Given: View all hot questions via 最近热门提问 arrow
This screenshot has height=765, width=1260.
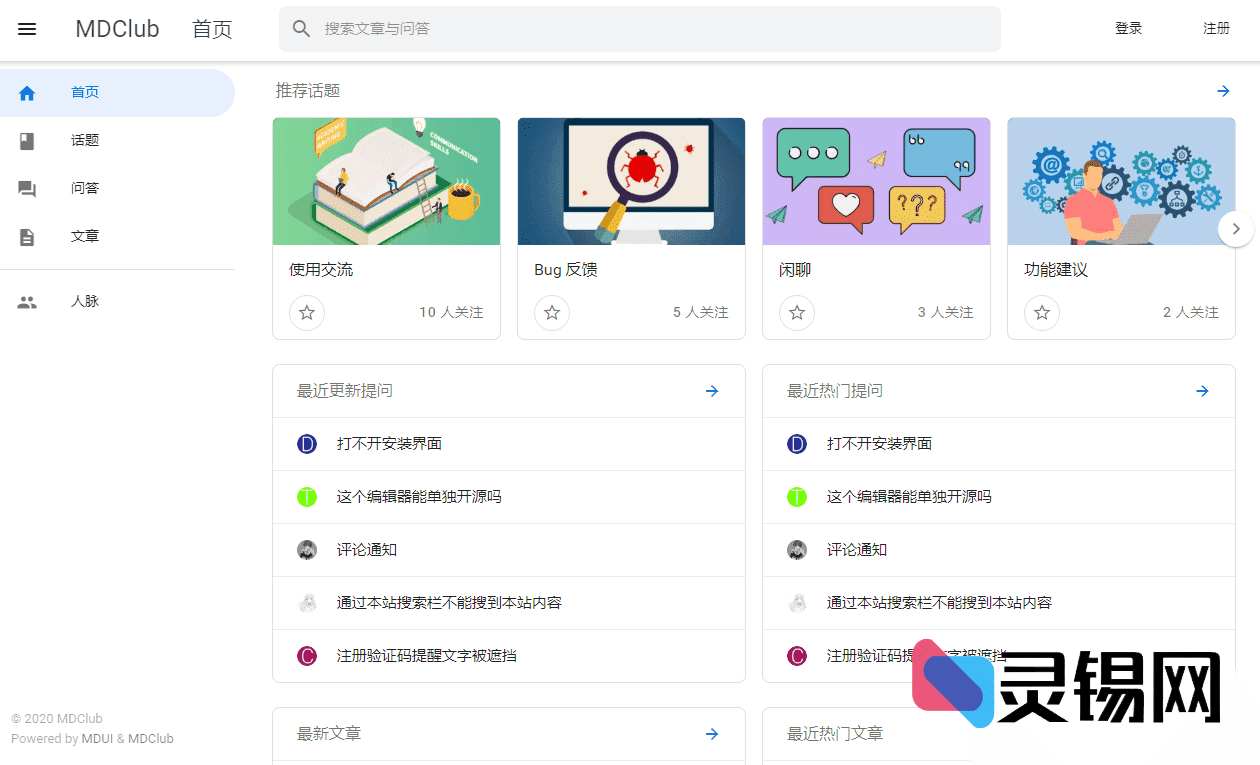Looking at the screenshot, I should pos(1202,391).
